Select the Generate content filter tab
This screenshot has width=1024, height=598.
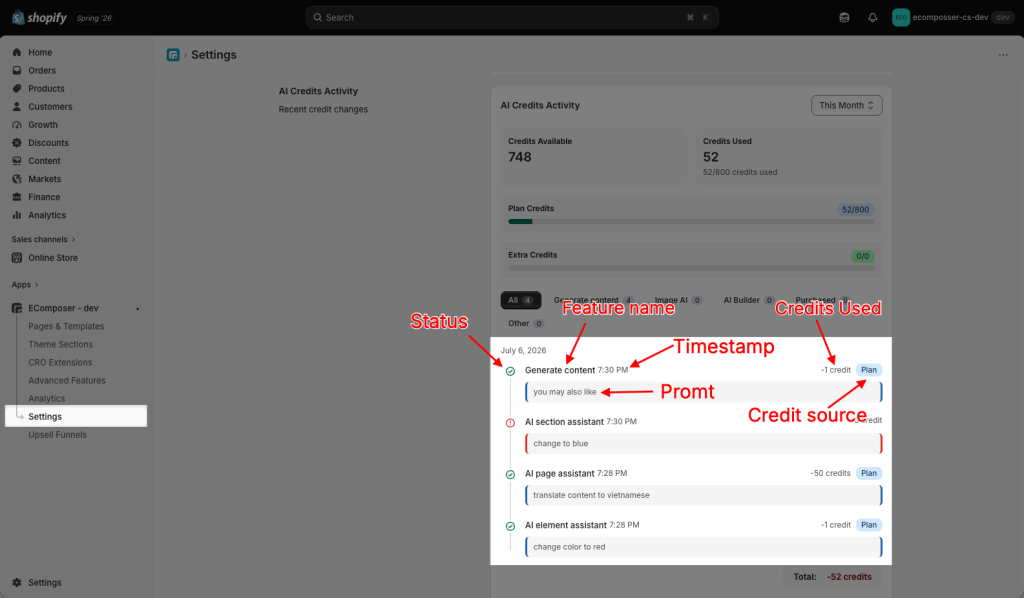click(x=594, y=300)
